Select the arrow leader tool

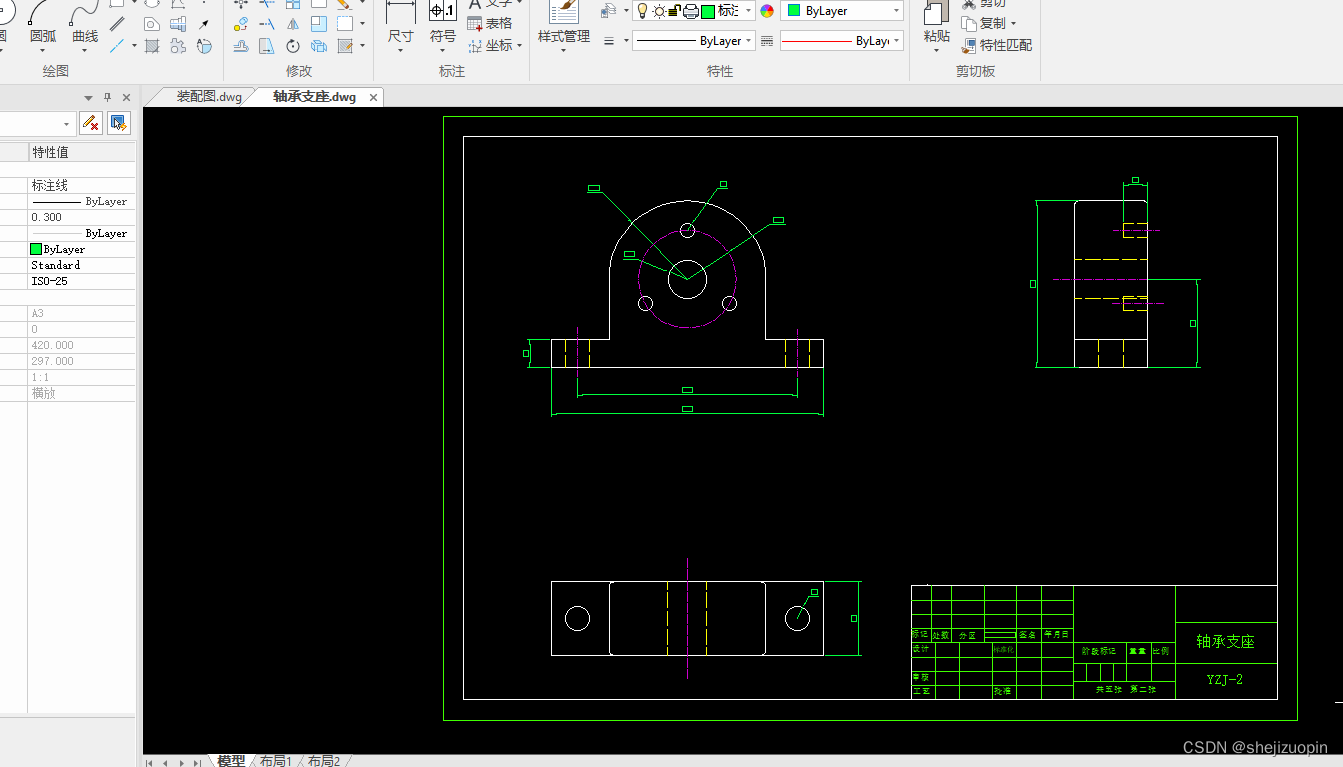pos(204,24)
